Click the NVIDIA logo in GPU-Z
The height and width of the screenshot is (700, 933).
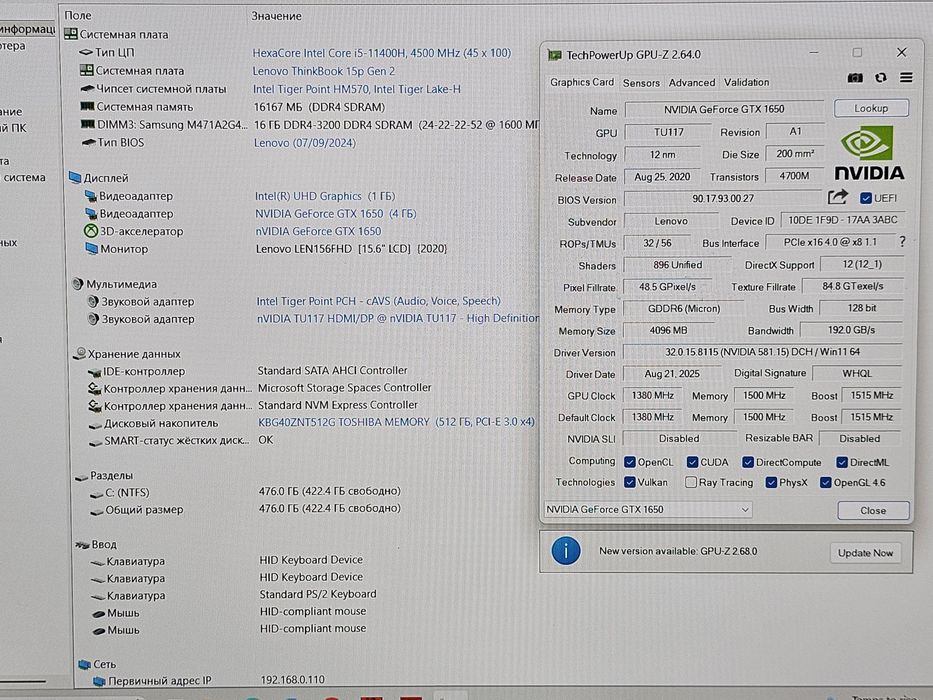(x=869, y=152)
